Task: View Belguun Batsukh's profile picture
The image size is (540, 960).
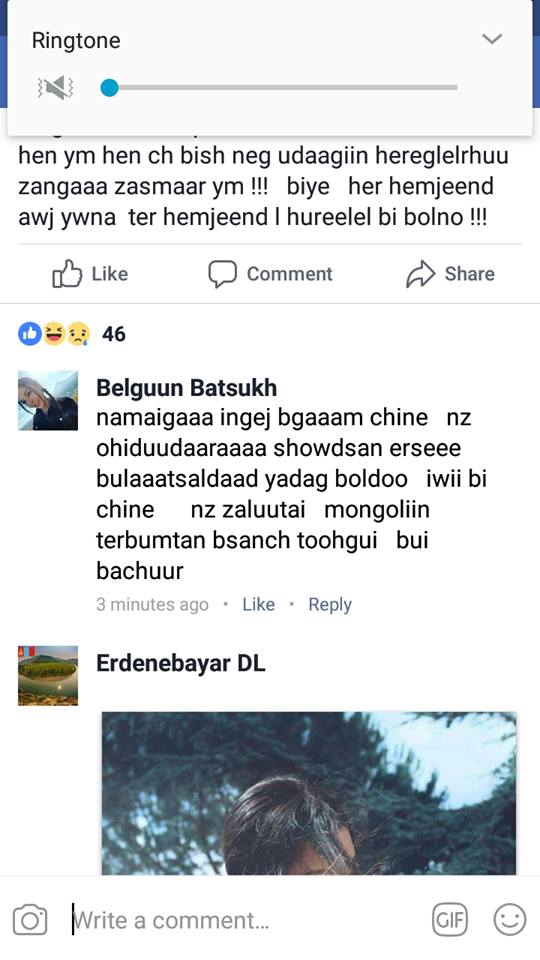Action: click(x=48, y=400)
